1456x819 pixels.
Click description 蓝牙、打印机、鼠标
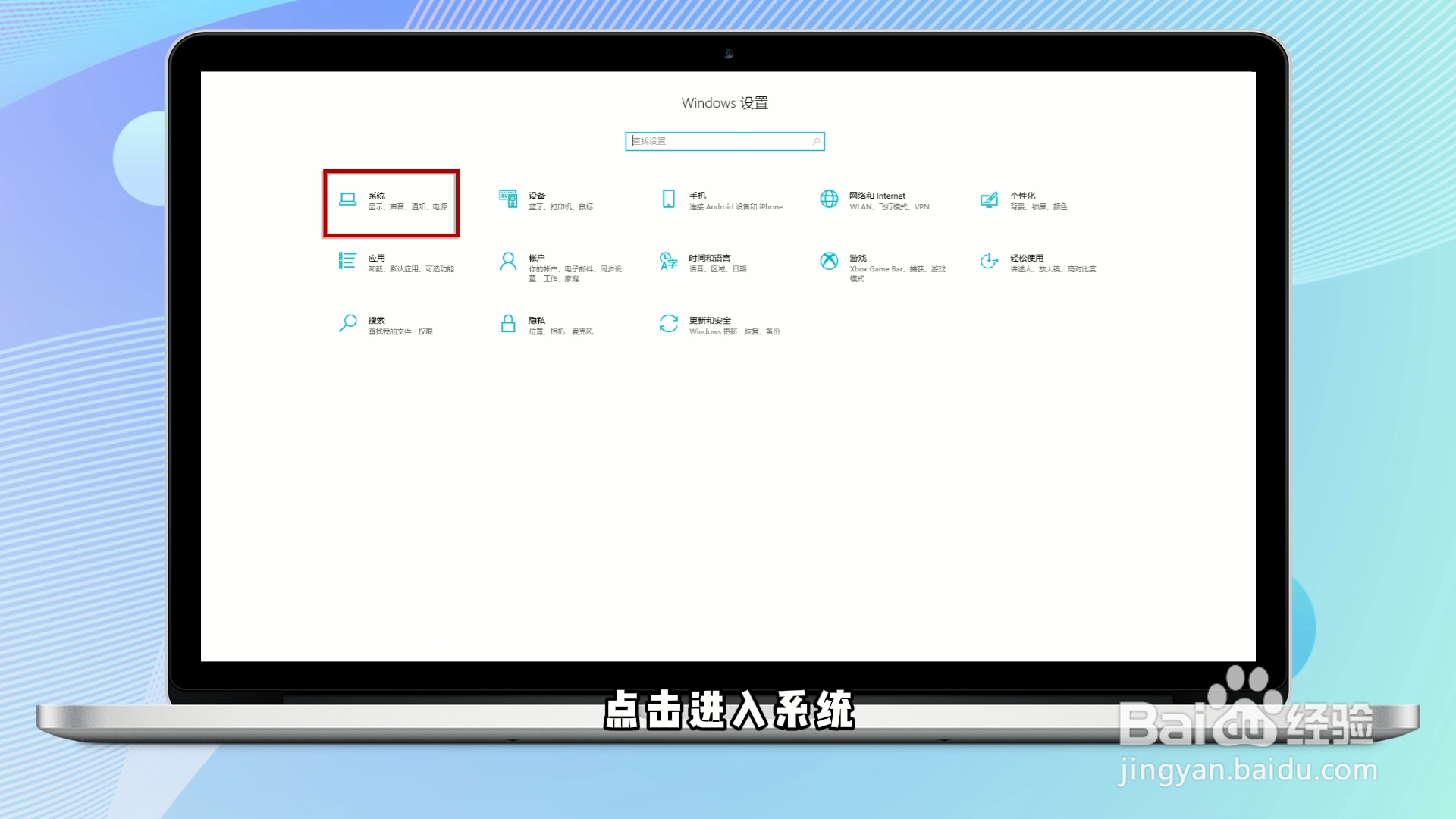[x=561, y=207]
